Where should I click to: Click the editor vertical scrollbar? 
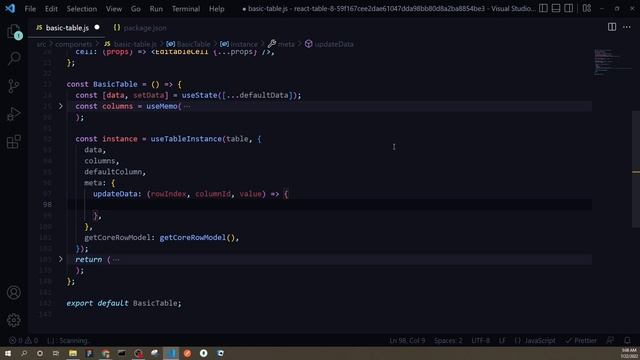tap(636, 169)
